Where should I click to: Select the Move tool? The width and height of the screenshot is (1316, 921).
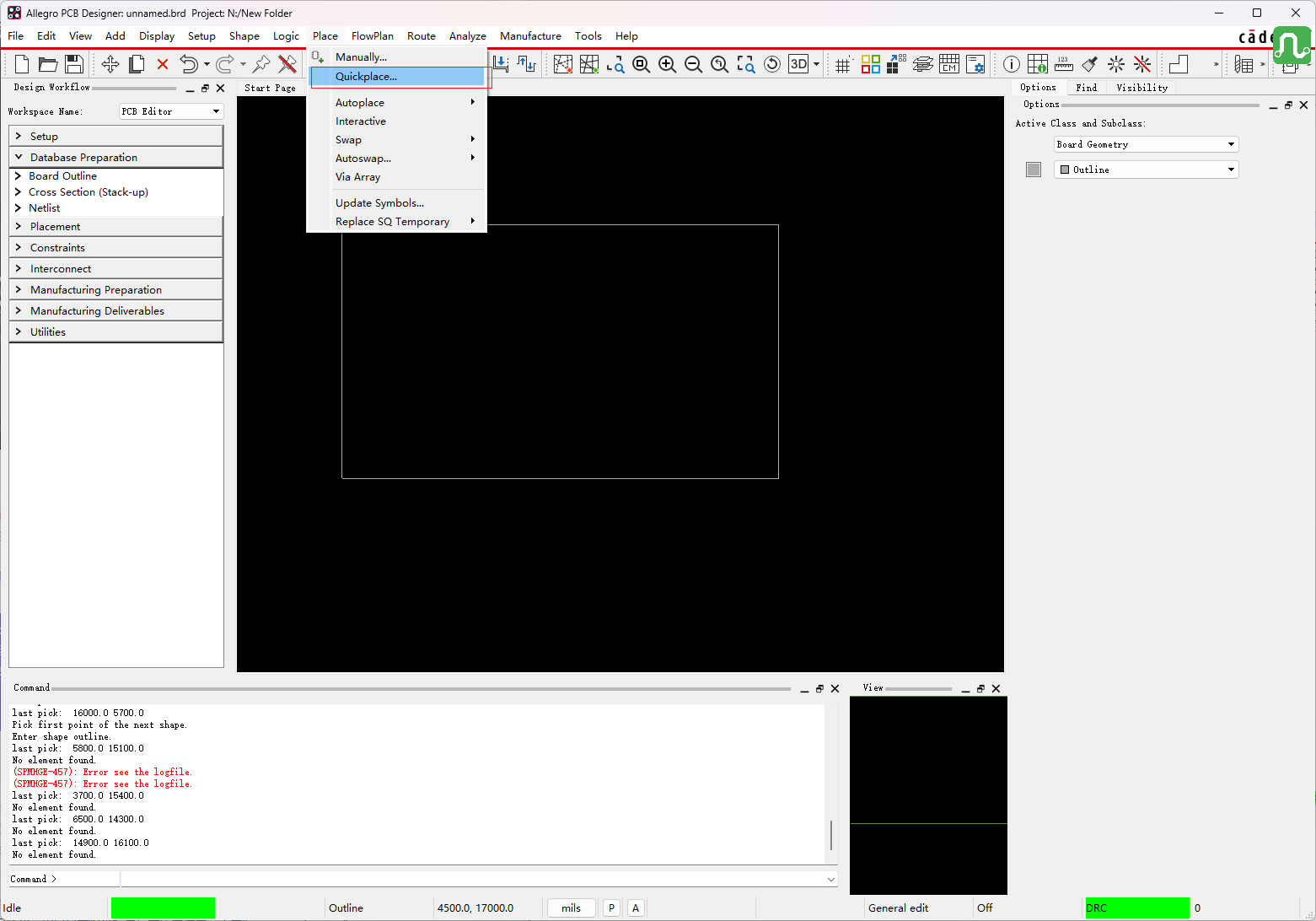110,64
